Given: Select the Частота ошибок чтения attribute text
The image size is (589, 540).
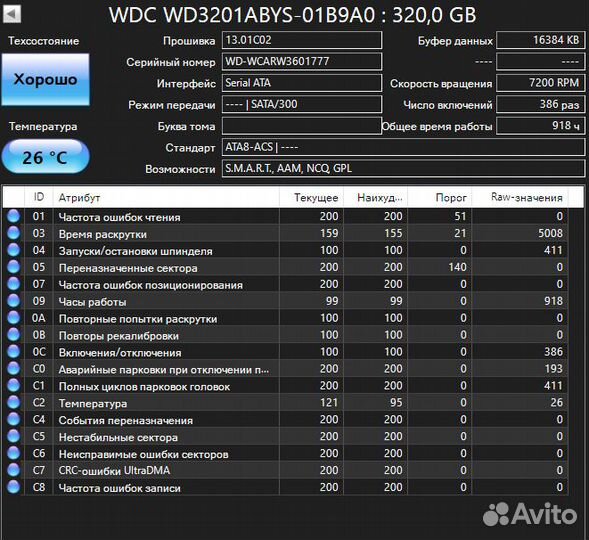Looking at the screenshot, I should pos(119,217).
